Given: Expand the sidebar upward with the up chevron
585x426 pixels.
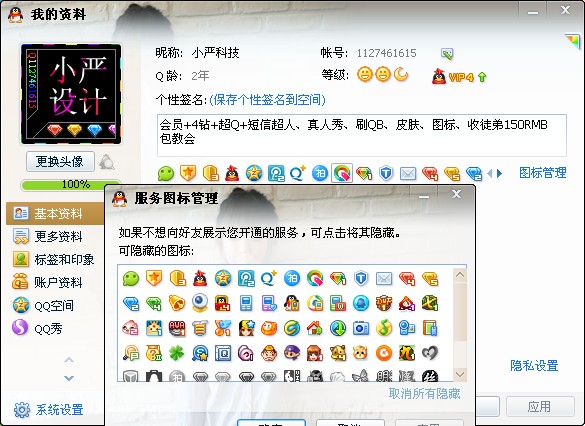Looking at the screenshot, I should tap(69, 360).
